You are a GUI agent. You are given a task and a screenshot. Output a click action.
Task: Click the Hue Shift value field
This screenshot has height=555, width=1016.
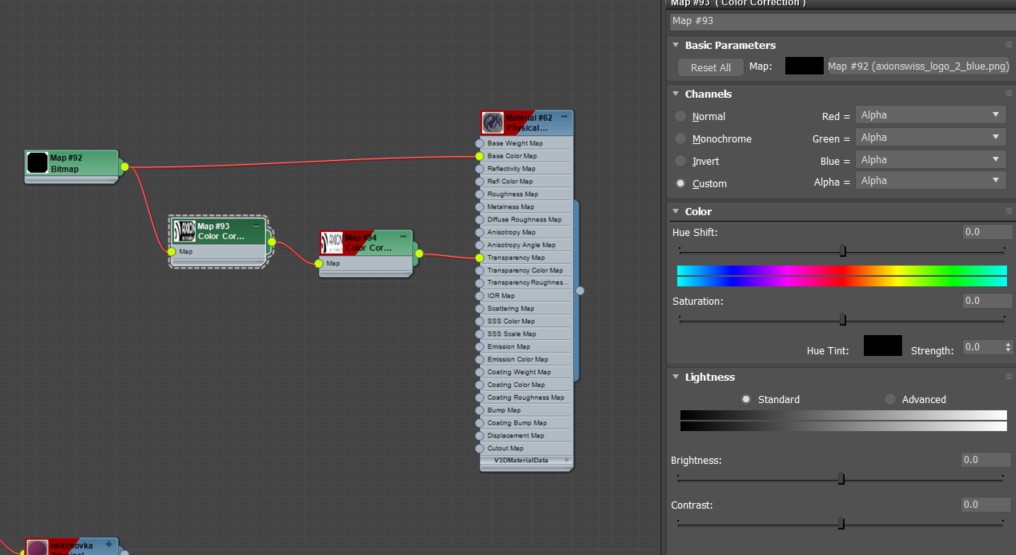(x=987, y=232)
